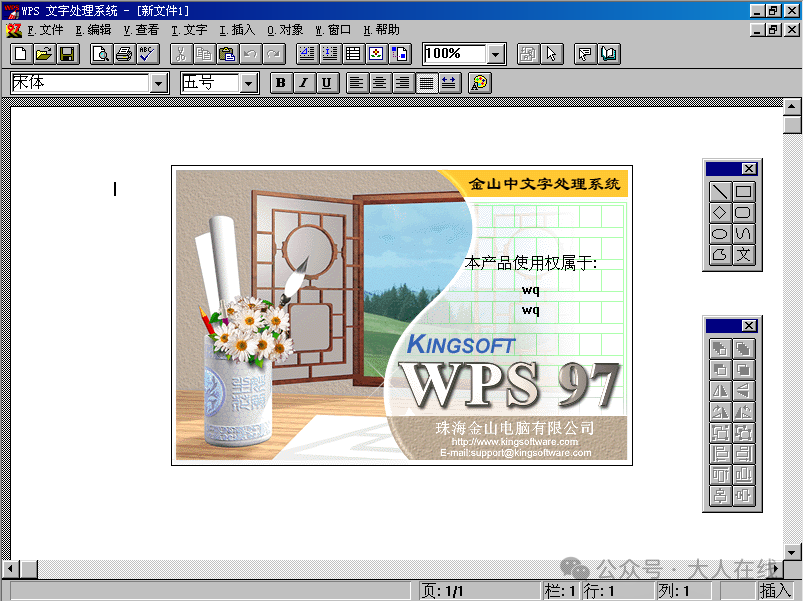The height and width of the screenshot is (601, 803).
Task: Click the WPS document icon in menu bar
Action: [14, 30]
